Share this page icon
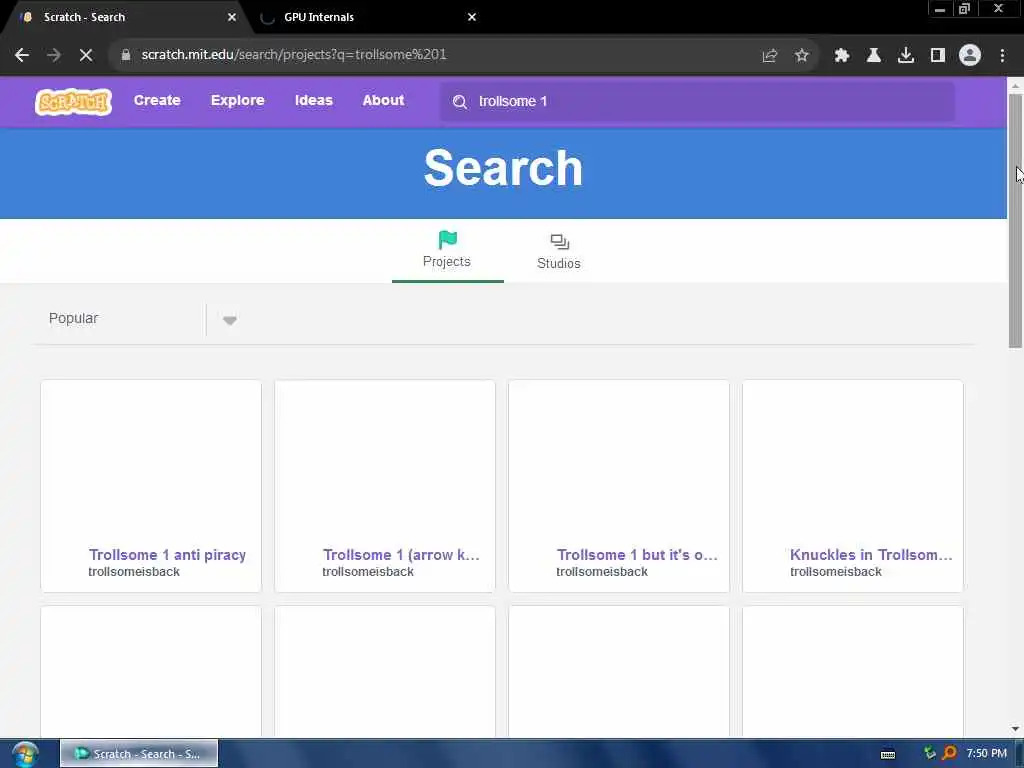1024x768 pixels. 770,56
